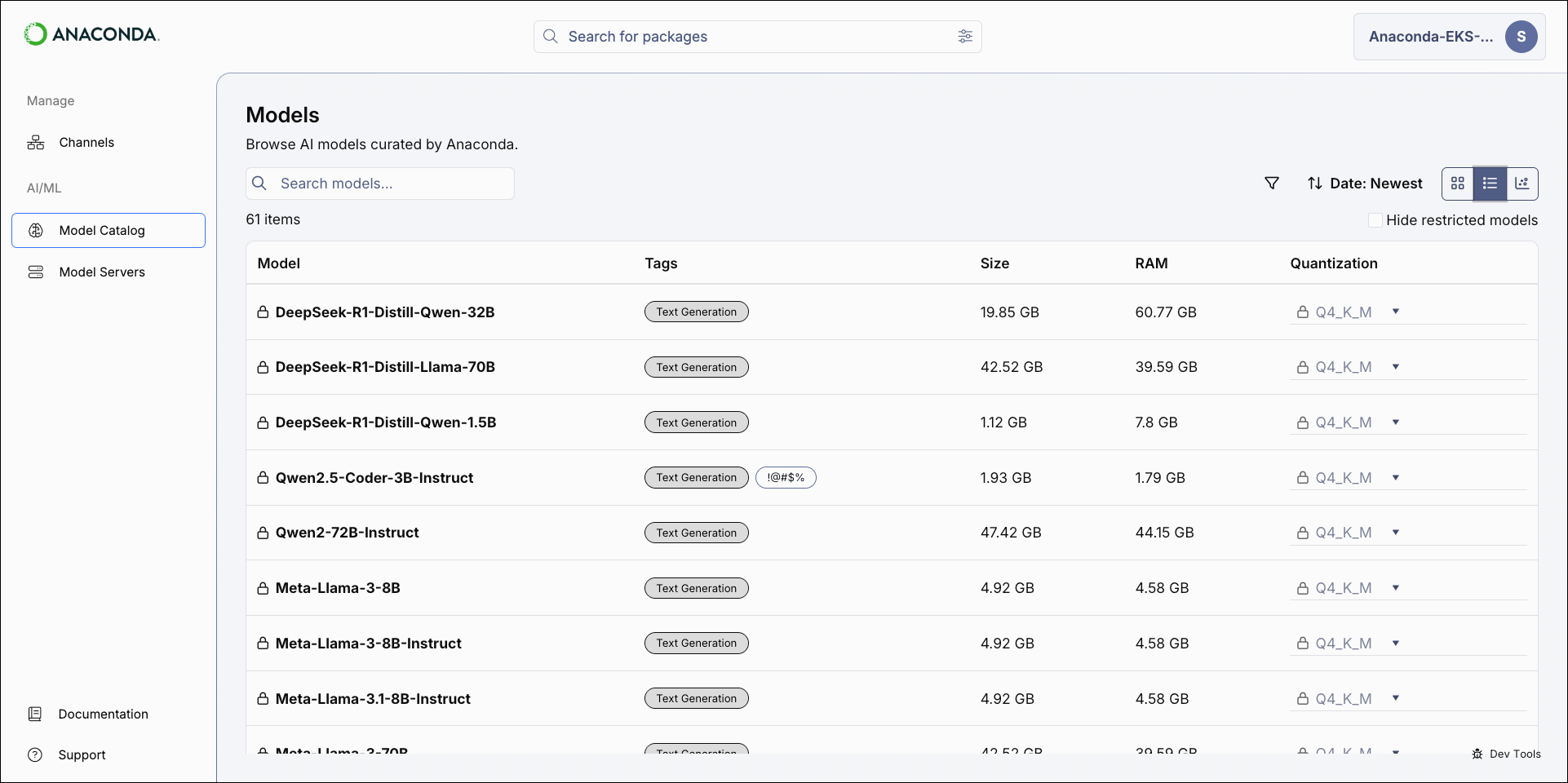Click the Support question-mark icon
Screen dimensions: 1568x783
35,754
